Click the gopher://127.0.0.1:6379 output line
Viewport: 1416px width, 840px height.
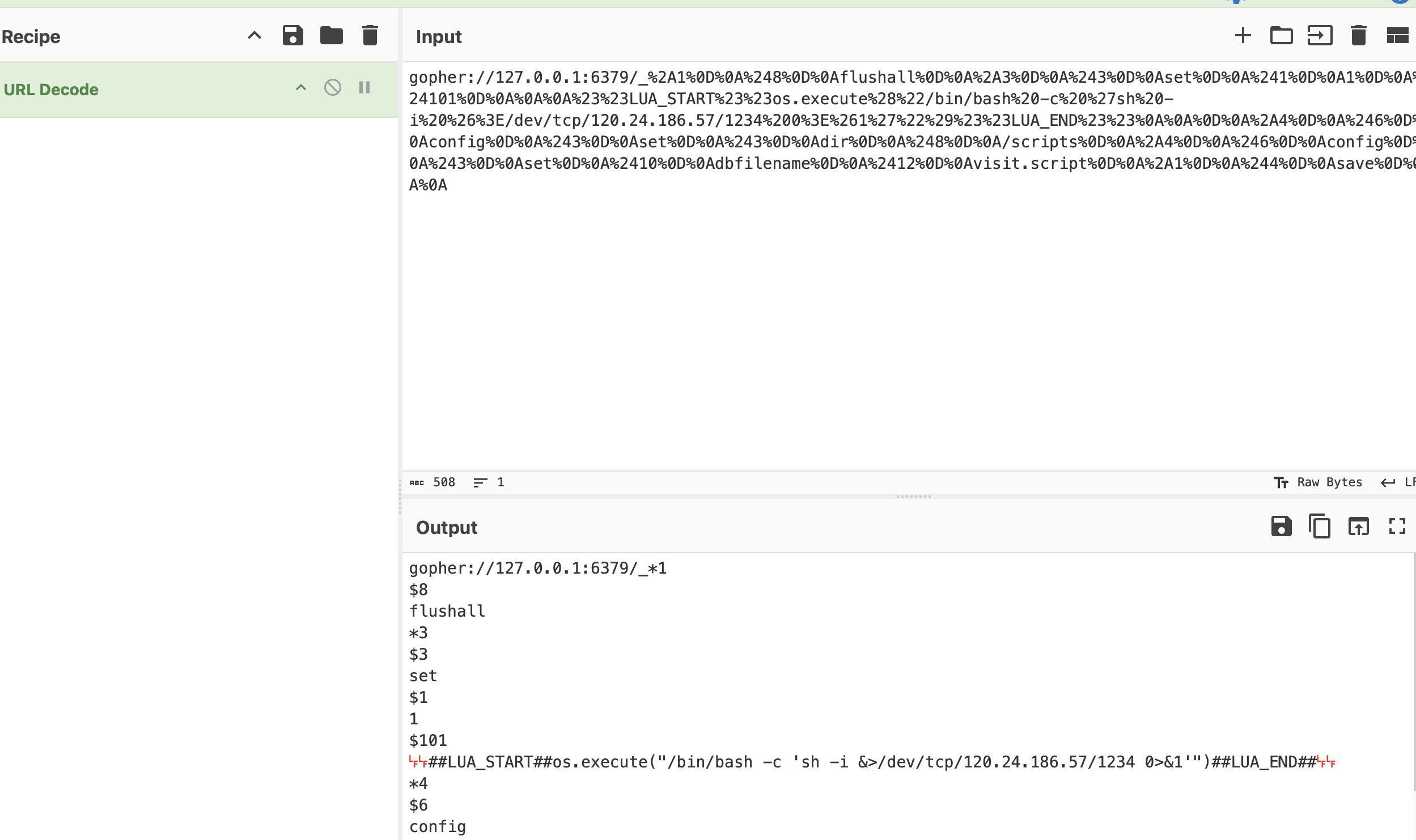(x=537, y=569)
